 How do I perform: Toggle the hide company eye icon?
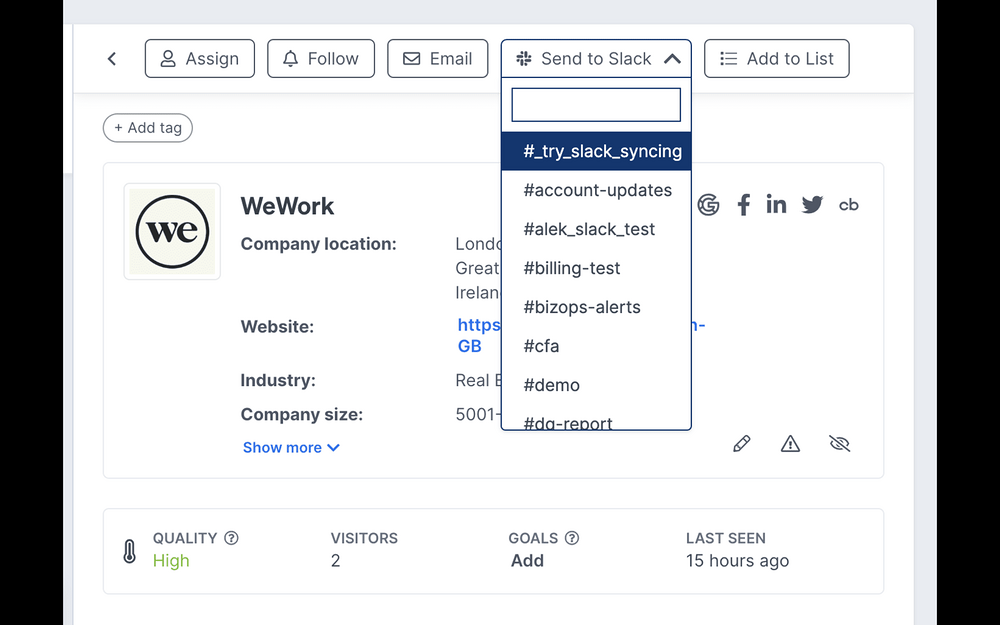click(839, 443)
